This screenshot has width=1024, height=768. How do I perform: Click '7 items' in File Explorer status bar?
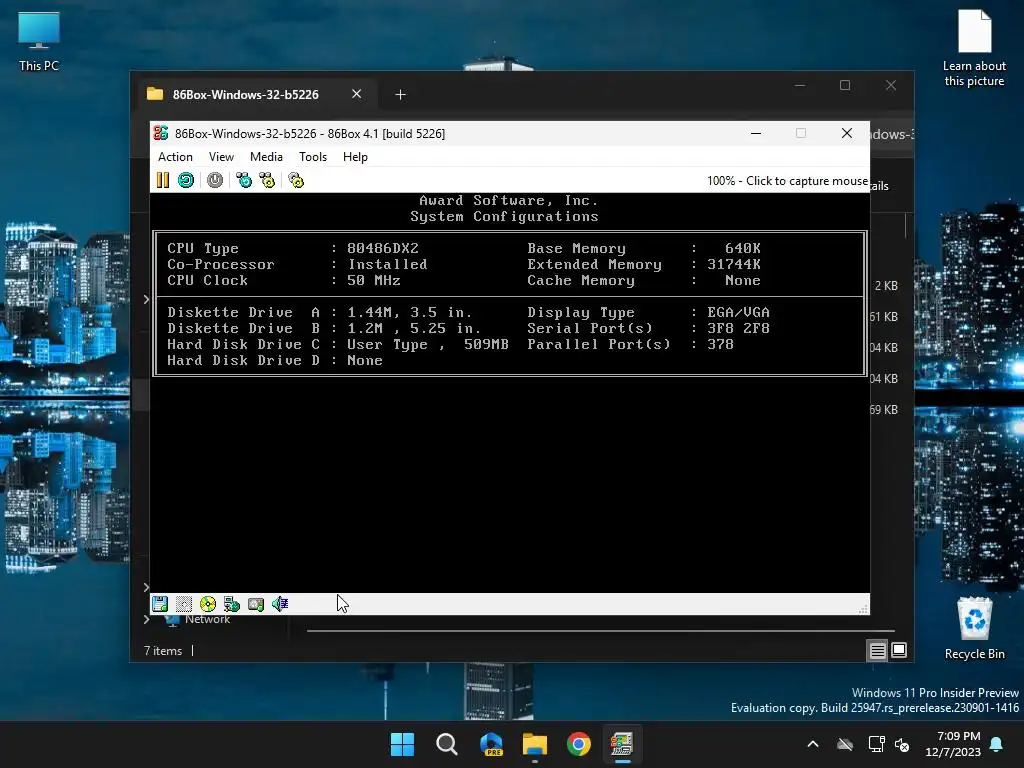tap(163, 651)
